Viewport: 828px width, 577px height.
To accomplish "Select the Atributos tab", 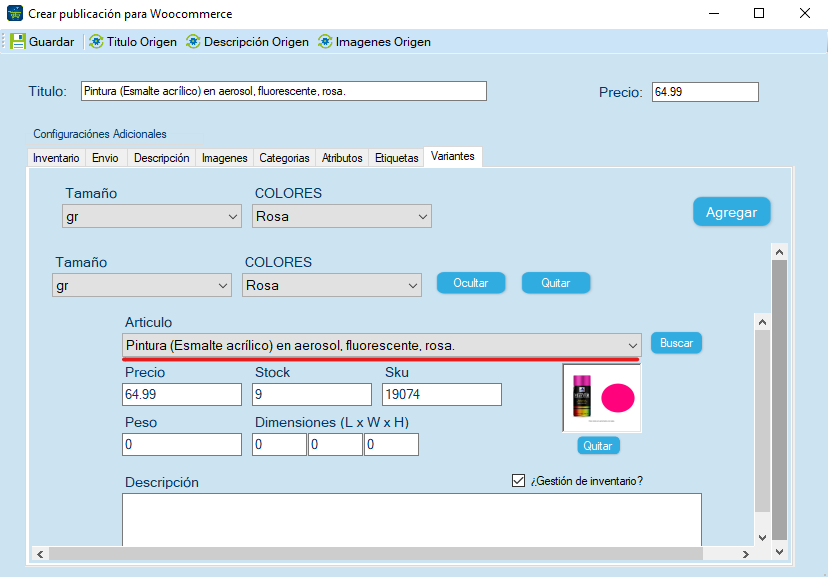I will (x=342, y=158).
